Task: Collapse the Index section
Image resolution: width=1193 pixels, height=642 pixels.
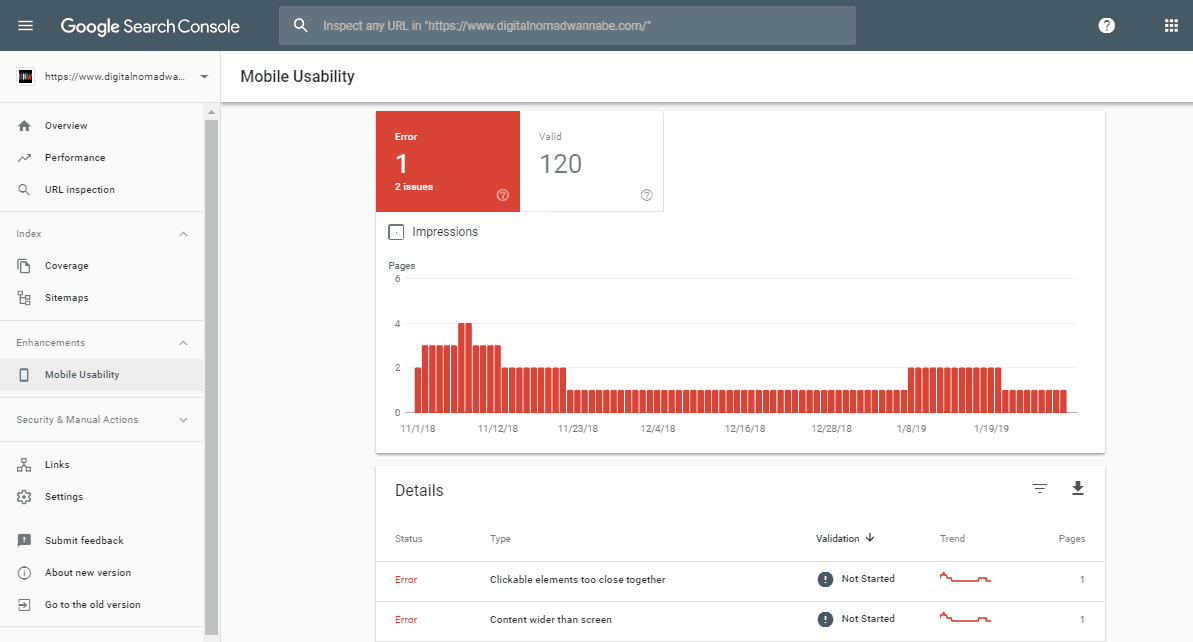Action: tap(183, 234)
